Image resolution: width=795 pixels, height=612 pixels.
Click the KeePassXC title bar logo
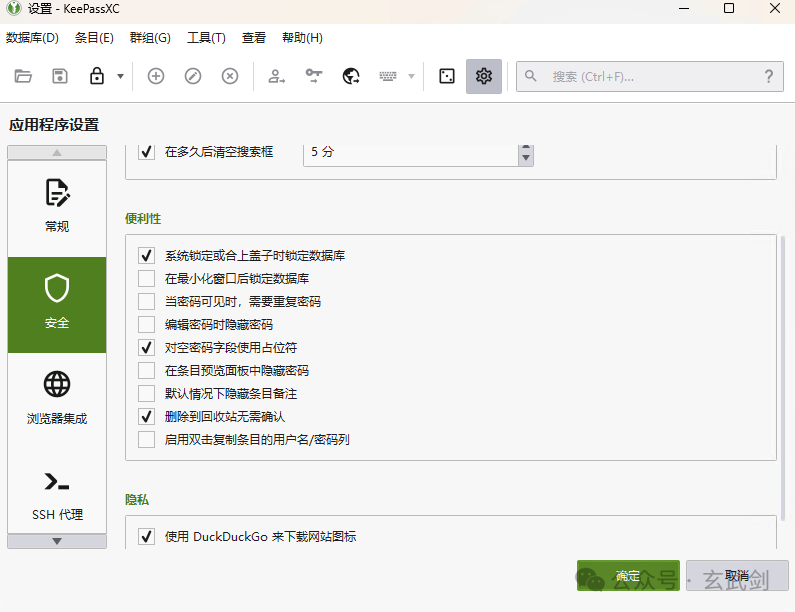[14, 8]
